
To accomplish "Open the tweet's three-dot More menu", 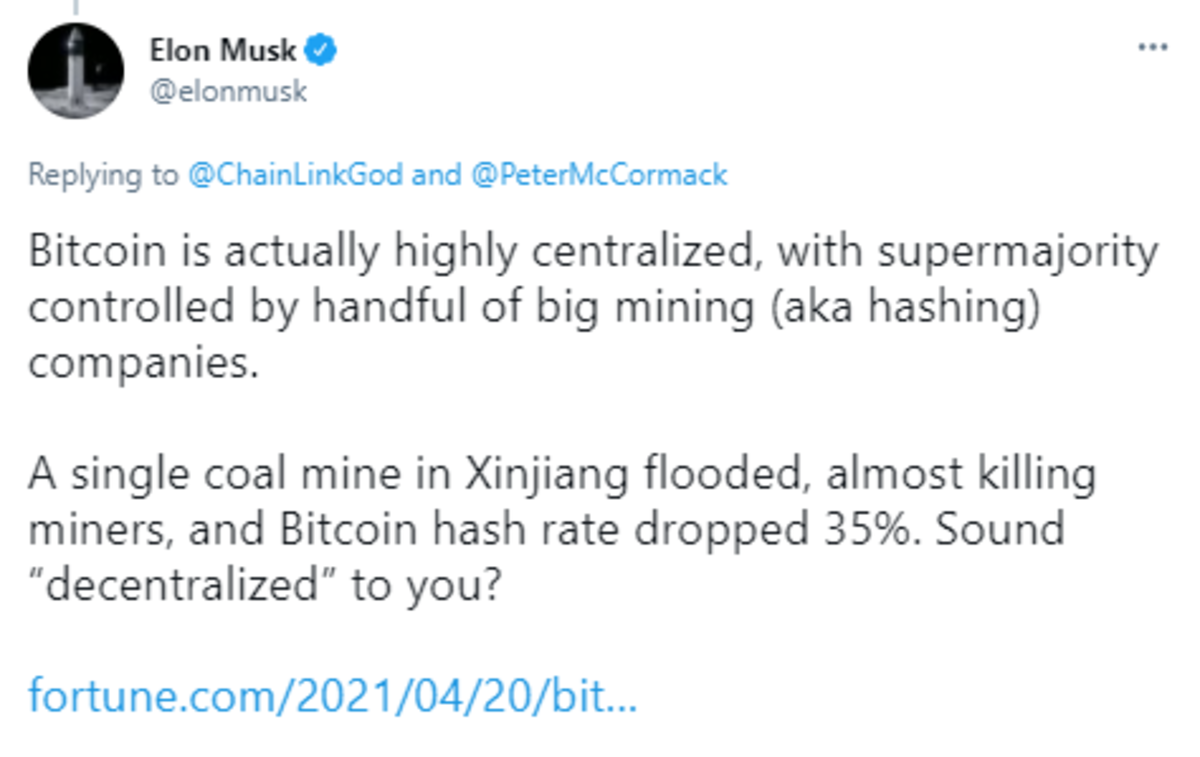I will (x=1153, y=47).
